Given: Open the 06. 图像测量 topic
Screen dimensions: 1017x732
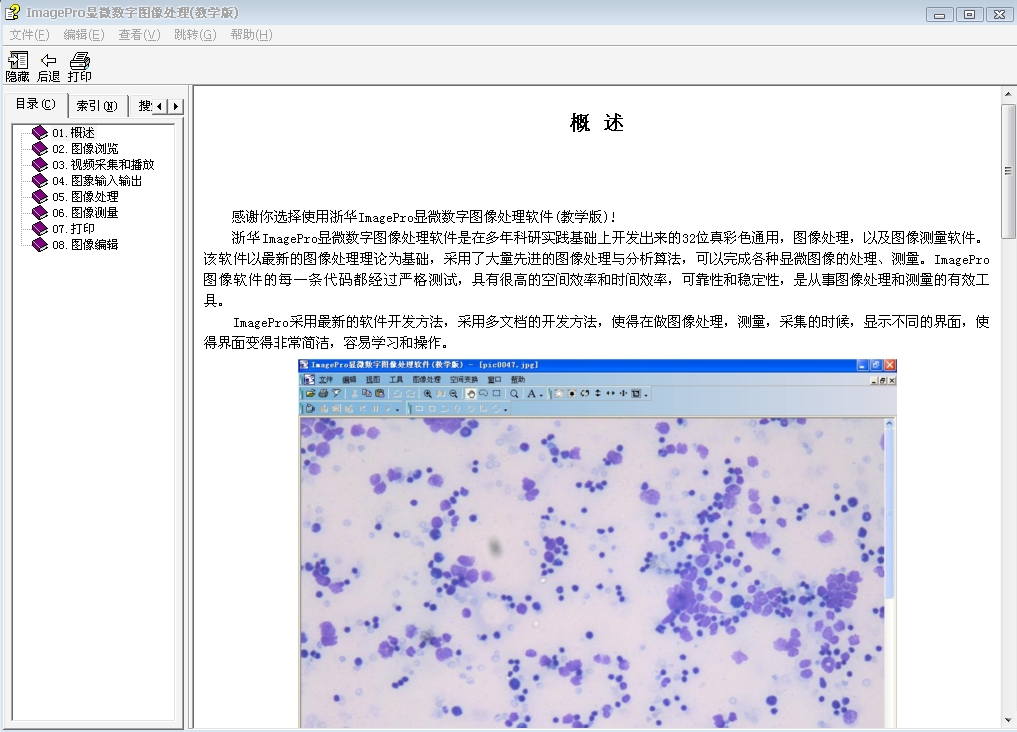Looking at the screenshot, I should 85,213.
